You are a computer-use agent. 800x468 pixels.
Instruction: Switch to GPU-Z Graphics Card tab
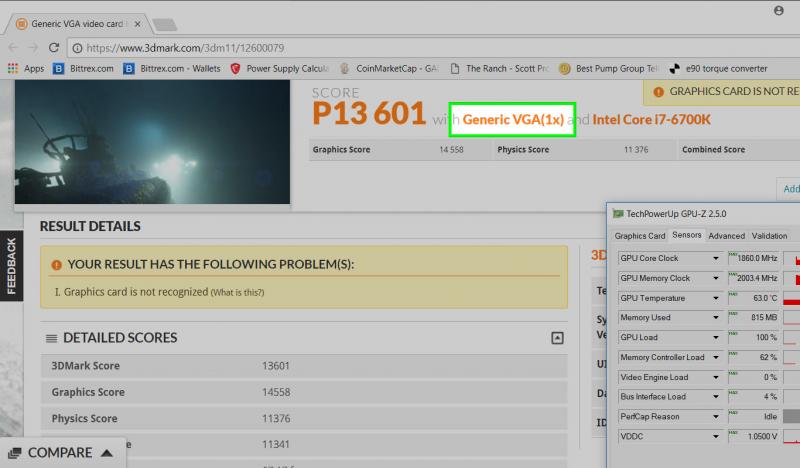pyautogui.click(x=640, y=236)
